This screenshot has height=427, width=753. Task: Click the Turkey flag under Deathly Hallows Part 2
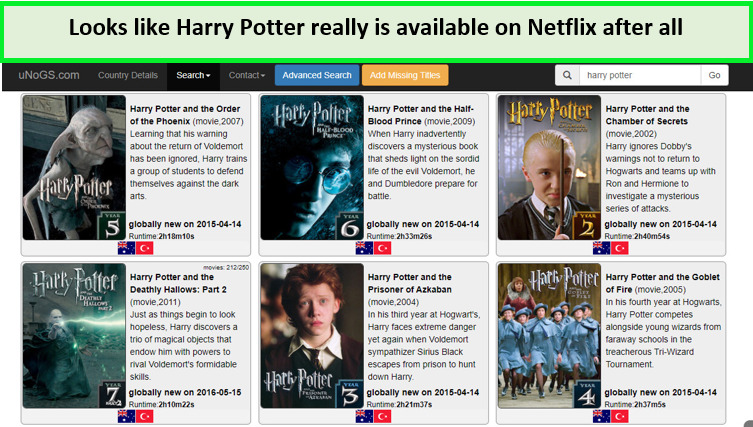pyautogui.click(x=145, y=416)
